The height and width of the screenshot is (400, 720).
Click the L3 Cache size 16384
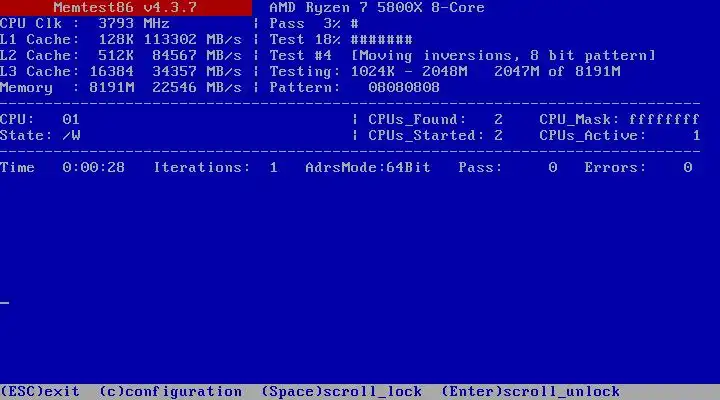click(x=112, y=72)
